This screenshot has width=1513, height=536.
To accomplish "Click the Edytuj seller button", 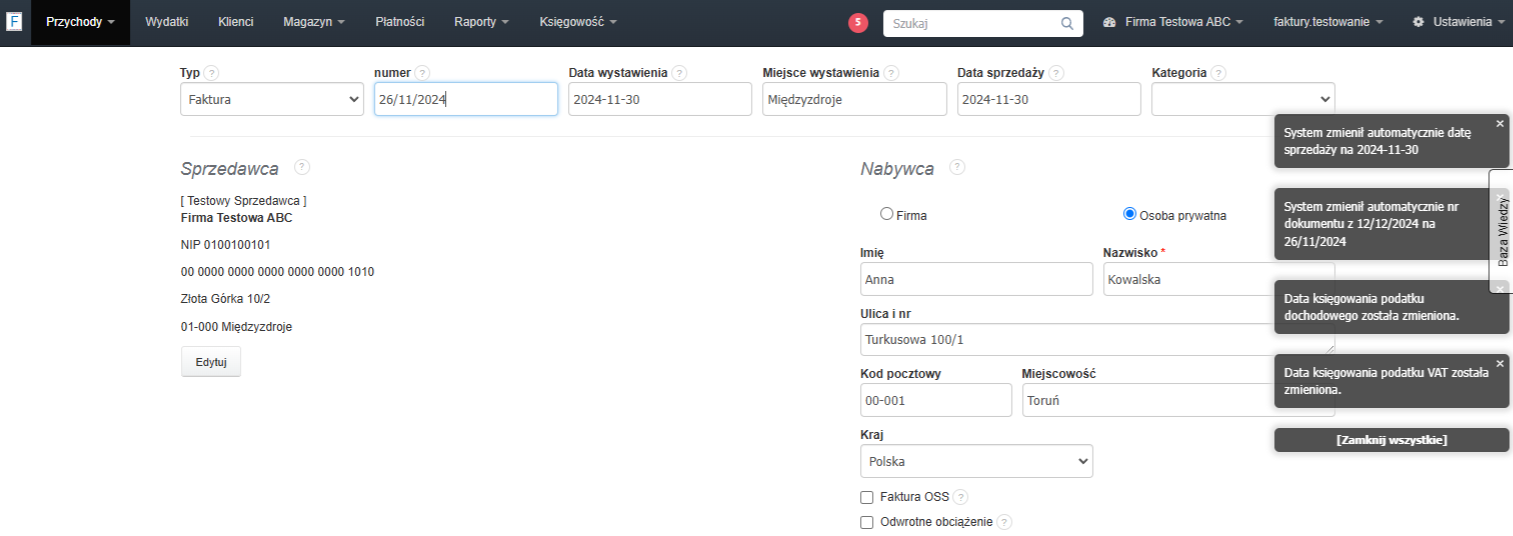I will 211,362.
